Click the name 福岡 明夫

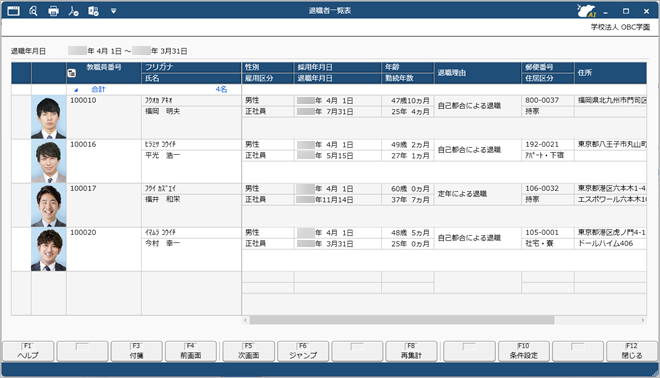(x=162, y=112)
